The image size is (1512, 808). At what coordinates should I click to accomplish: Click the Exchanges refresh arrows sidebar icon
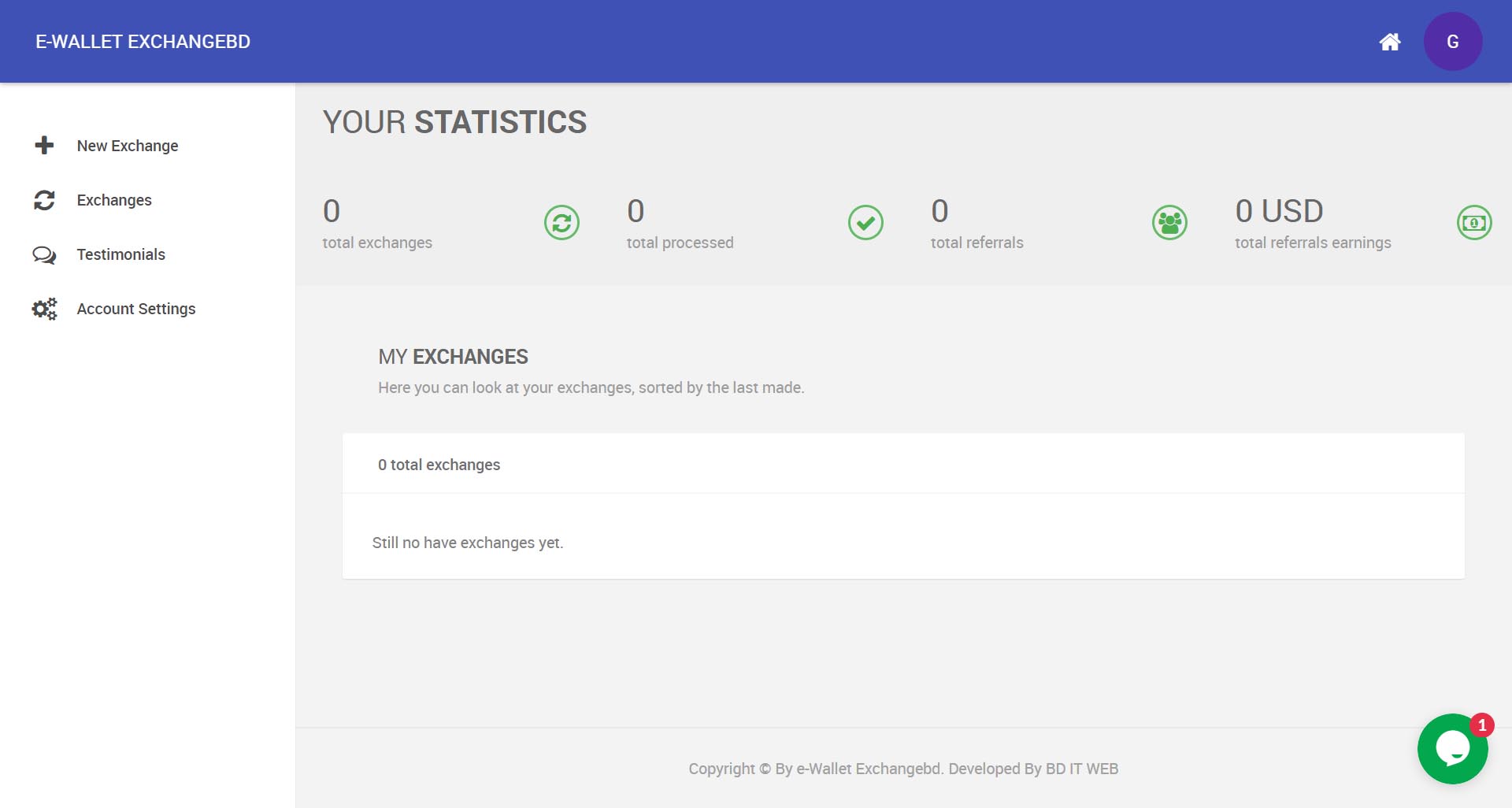[x=44, y=200]
